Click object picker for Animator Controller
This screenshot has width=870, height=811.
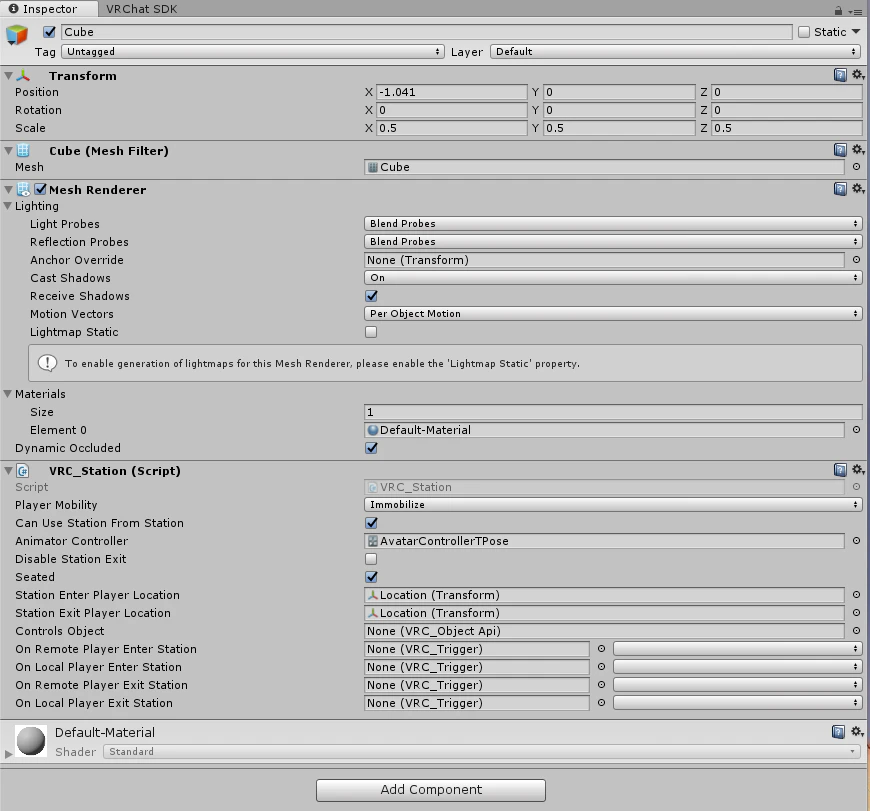click(856, 540)
